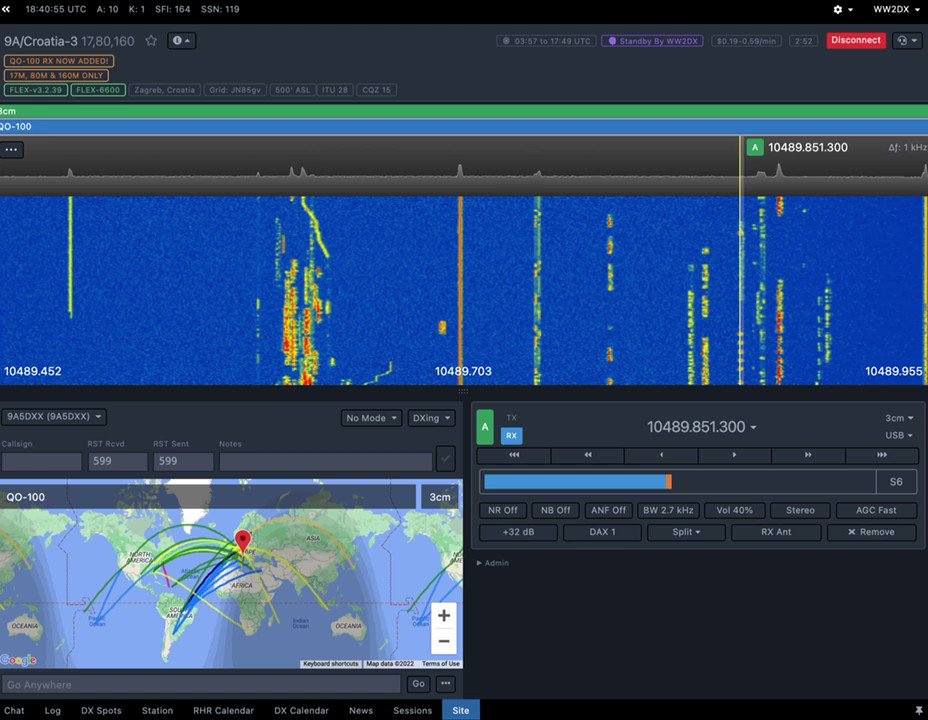Viewport: 928px width, 720px height.
Task: Zoom in on the QO-100 map
Action: 444,615
